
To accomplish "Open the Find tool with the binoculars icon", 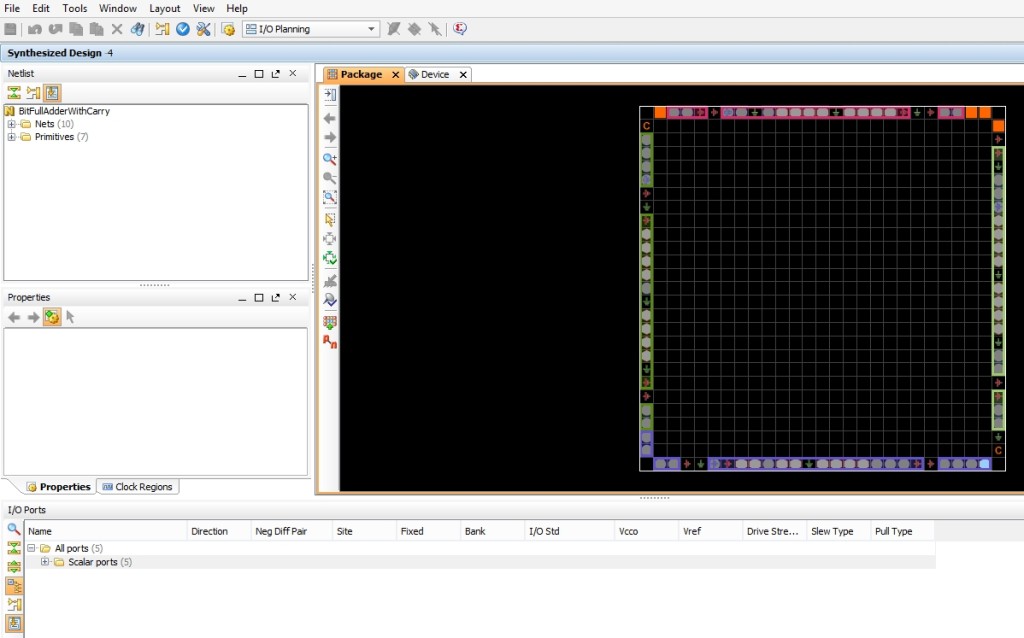I will pyautogui.click(x=139, y=29).
